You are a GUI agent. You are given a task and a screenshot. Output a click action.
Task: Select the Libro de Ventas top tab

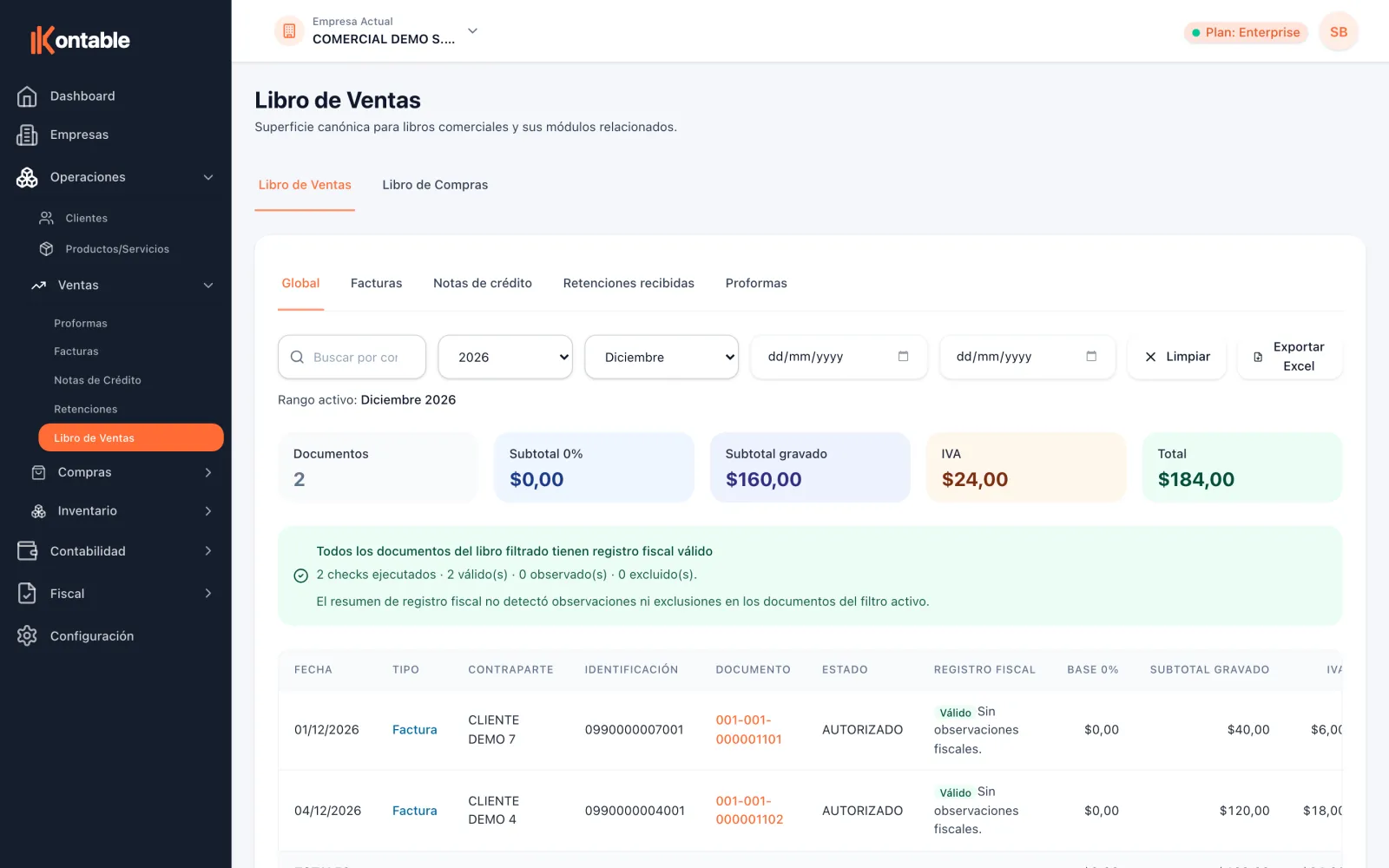[x=305, y=185]
